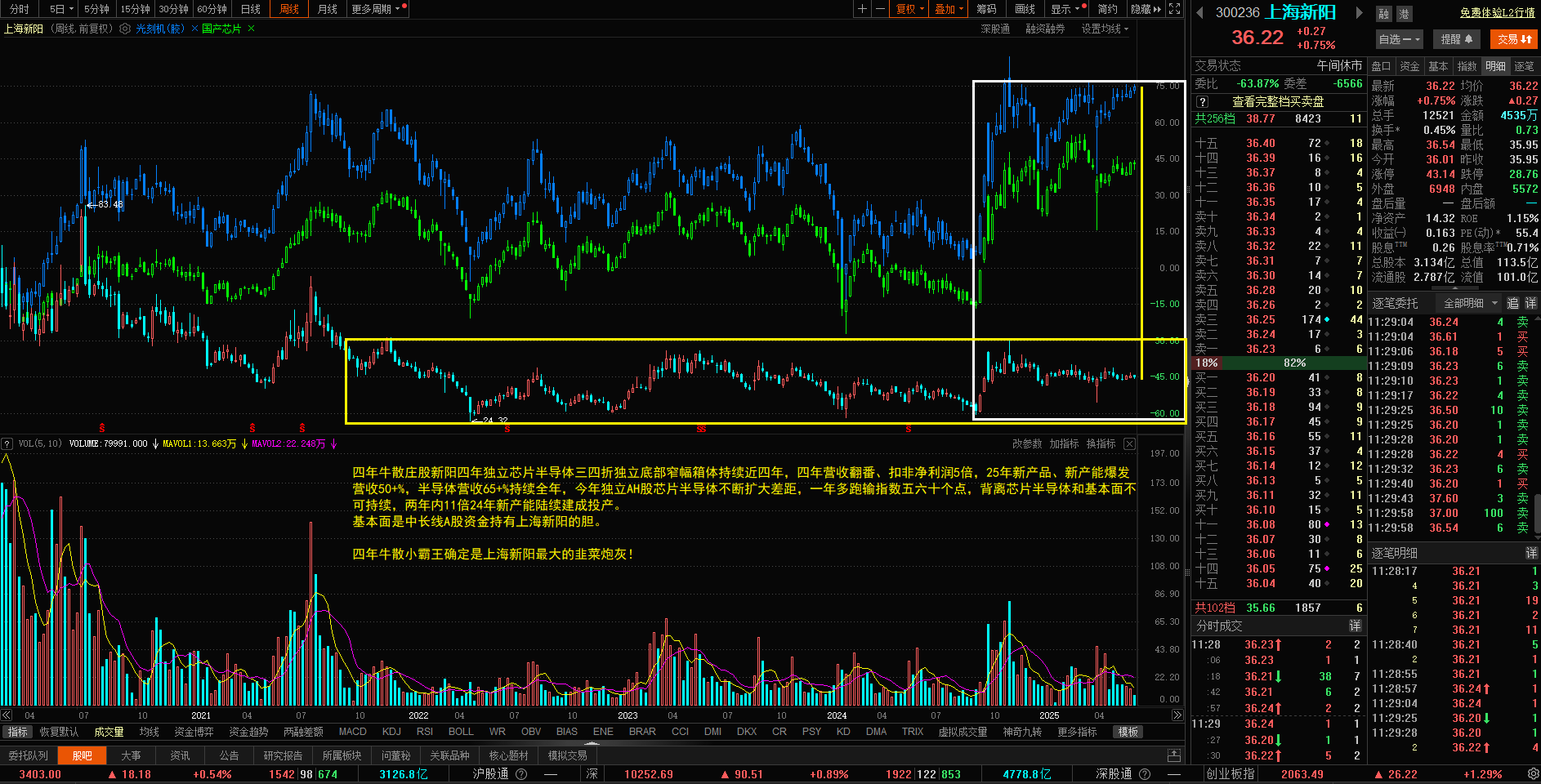1541x784 pixels.
Task: Toggle 指标 indicator mode button
Action: click(17, 732)
